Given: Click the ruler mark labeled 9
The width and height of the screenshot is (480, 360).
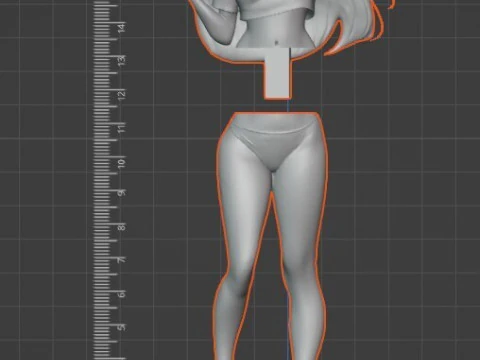Looking at the screenshot, I should point(122,193).
